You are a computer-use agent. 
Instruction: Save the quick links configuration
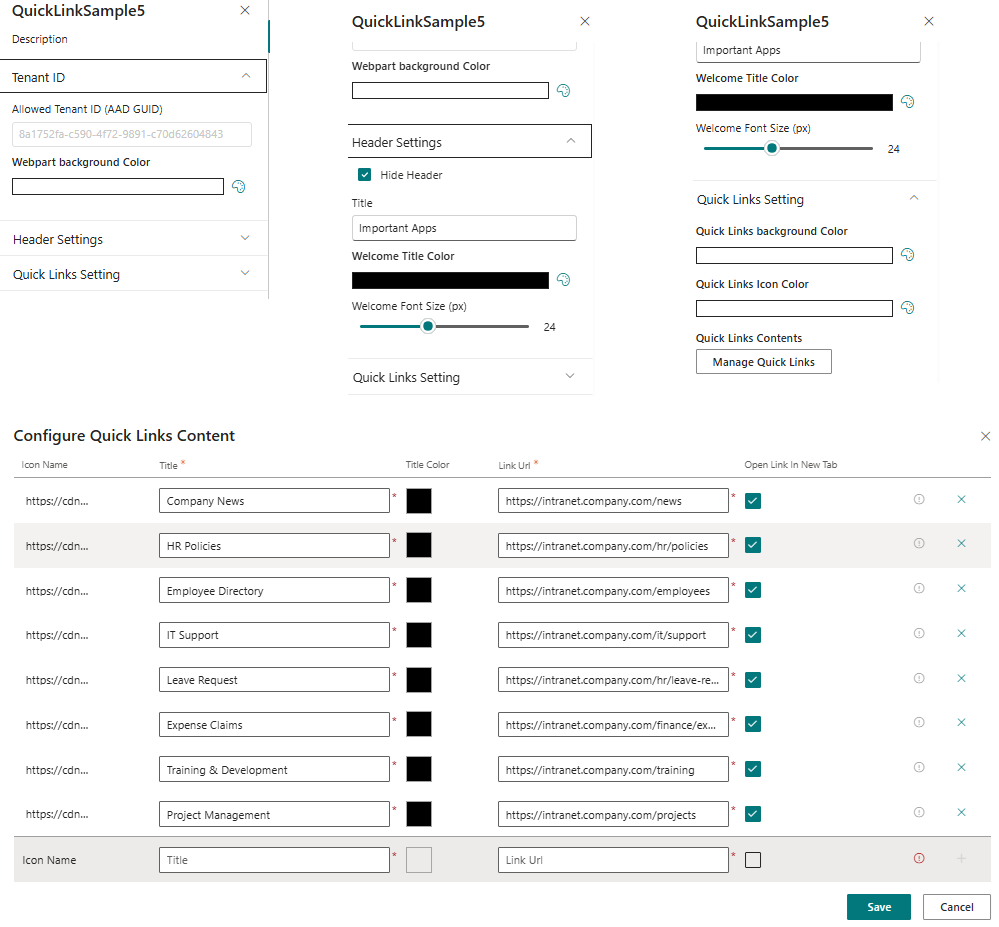coord(878,906)
